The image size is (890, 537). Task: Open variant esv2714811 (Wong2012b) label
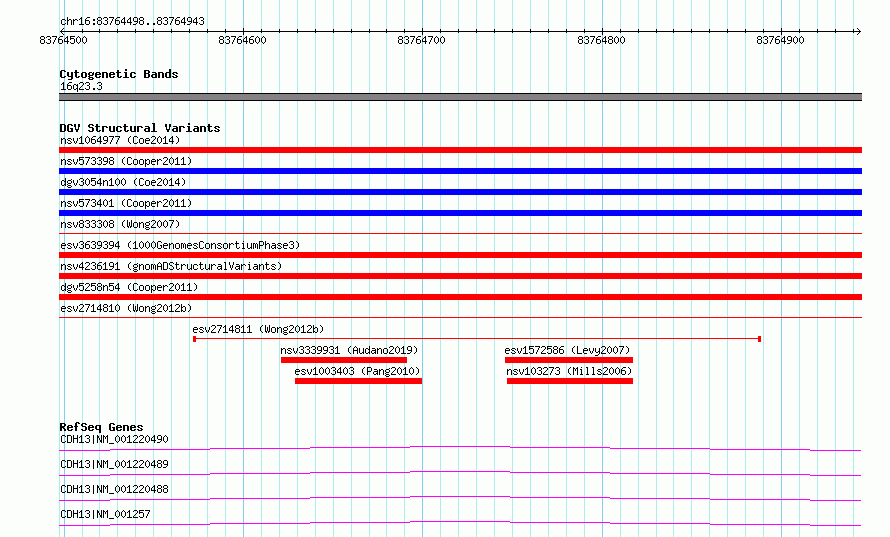click(258, 329)
